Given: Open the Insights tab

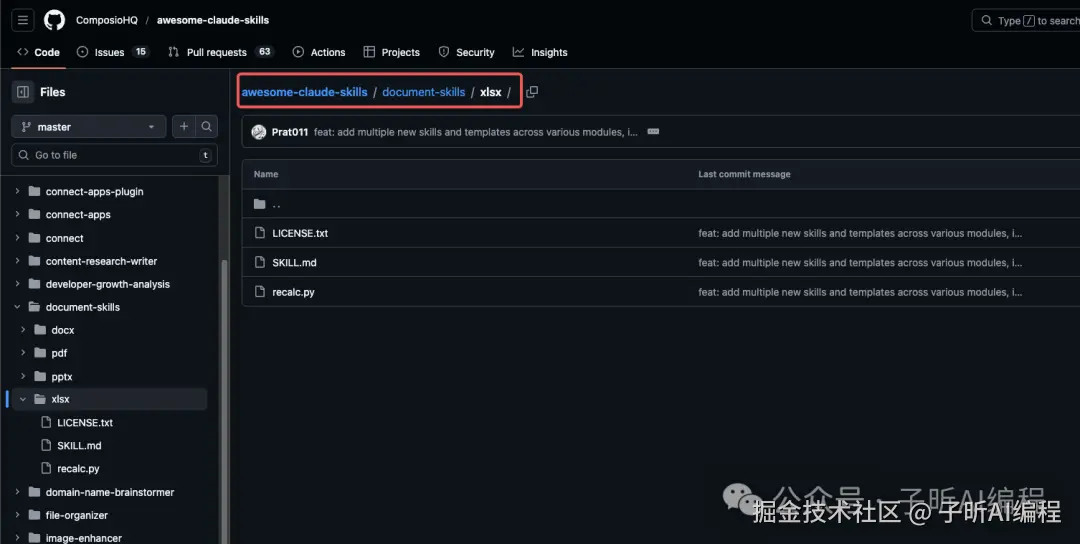Looking at the screenshot, I should (x=540, y=52).
